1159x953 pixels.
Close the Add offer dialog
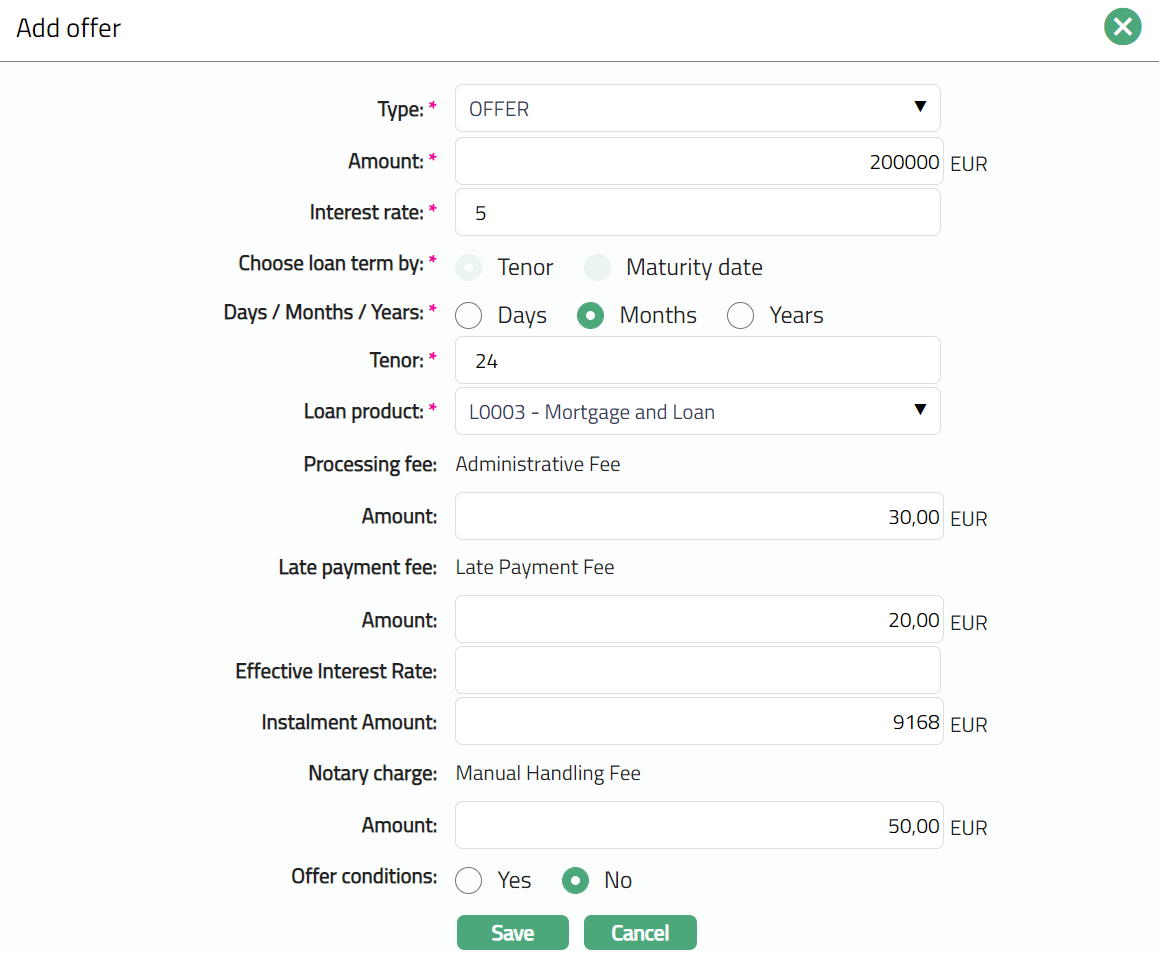click(1122, 27)
